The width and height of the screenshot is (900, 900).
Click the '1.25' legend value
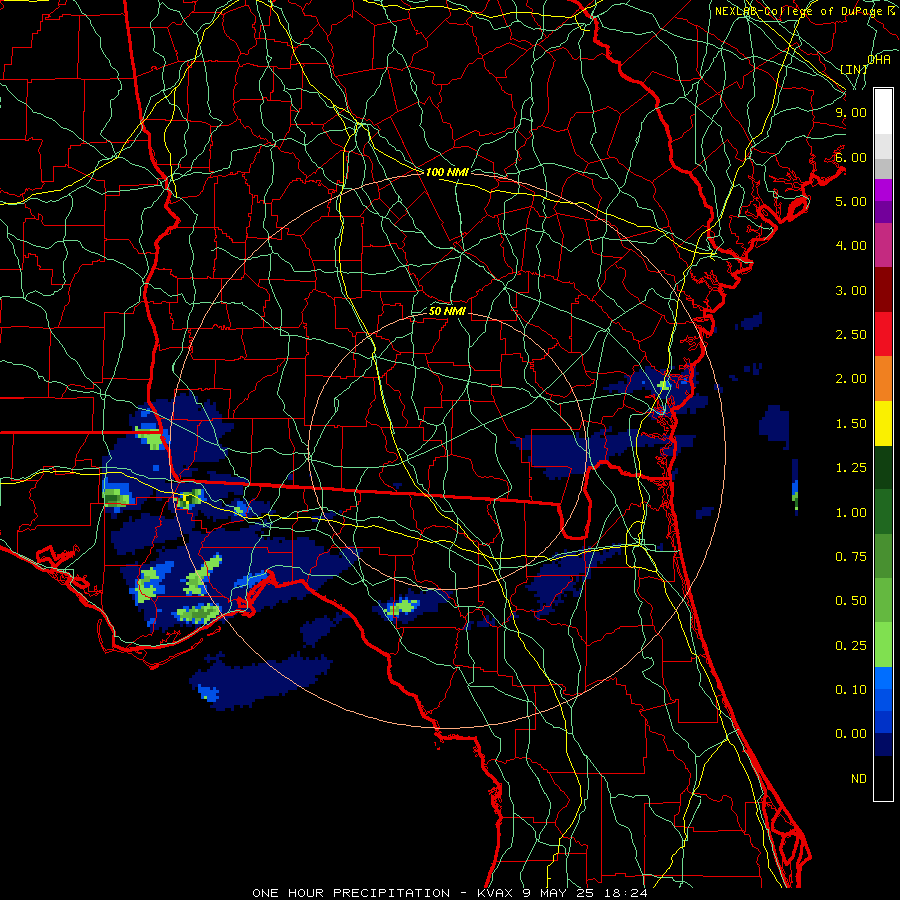(x=851, y=468)
